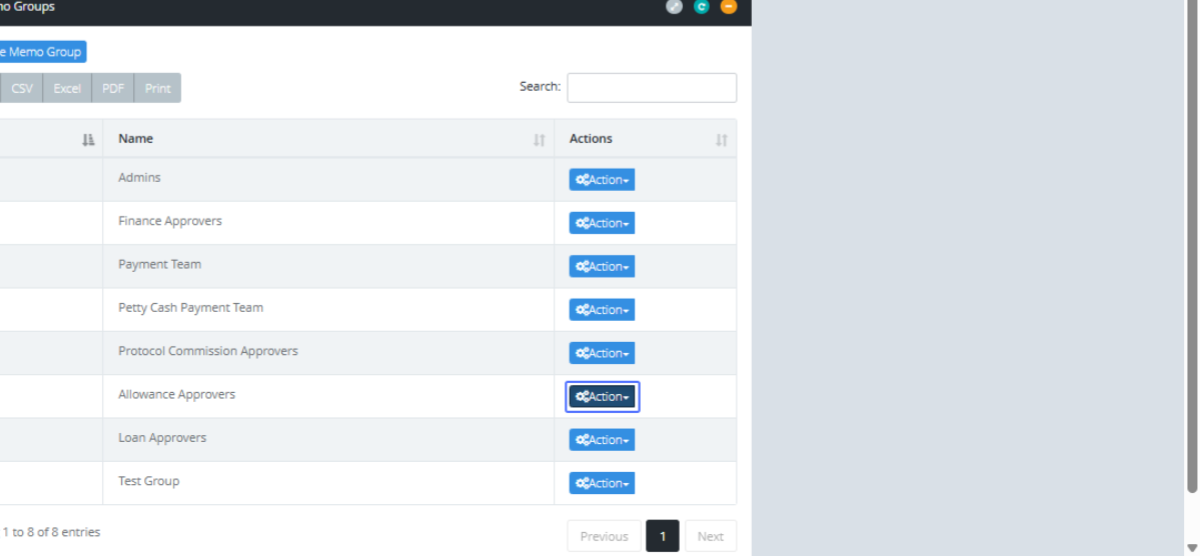This screenshot has height=556, width=1200.
Task: Expand Action menu for Test Group
Action: [602, 483]
